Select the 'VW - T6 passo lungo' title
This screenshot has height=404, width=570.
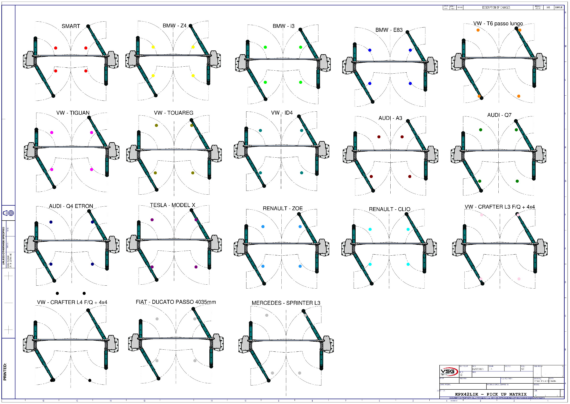498,23
